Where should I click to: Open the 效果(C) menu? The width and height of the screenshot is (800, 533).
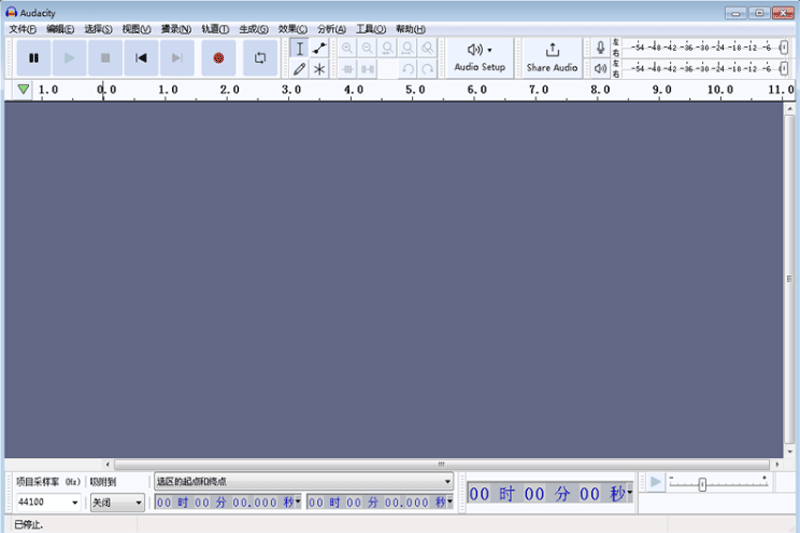point(292,29)
